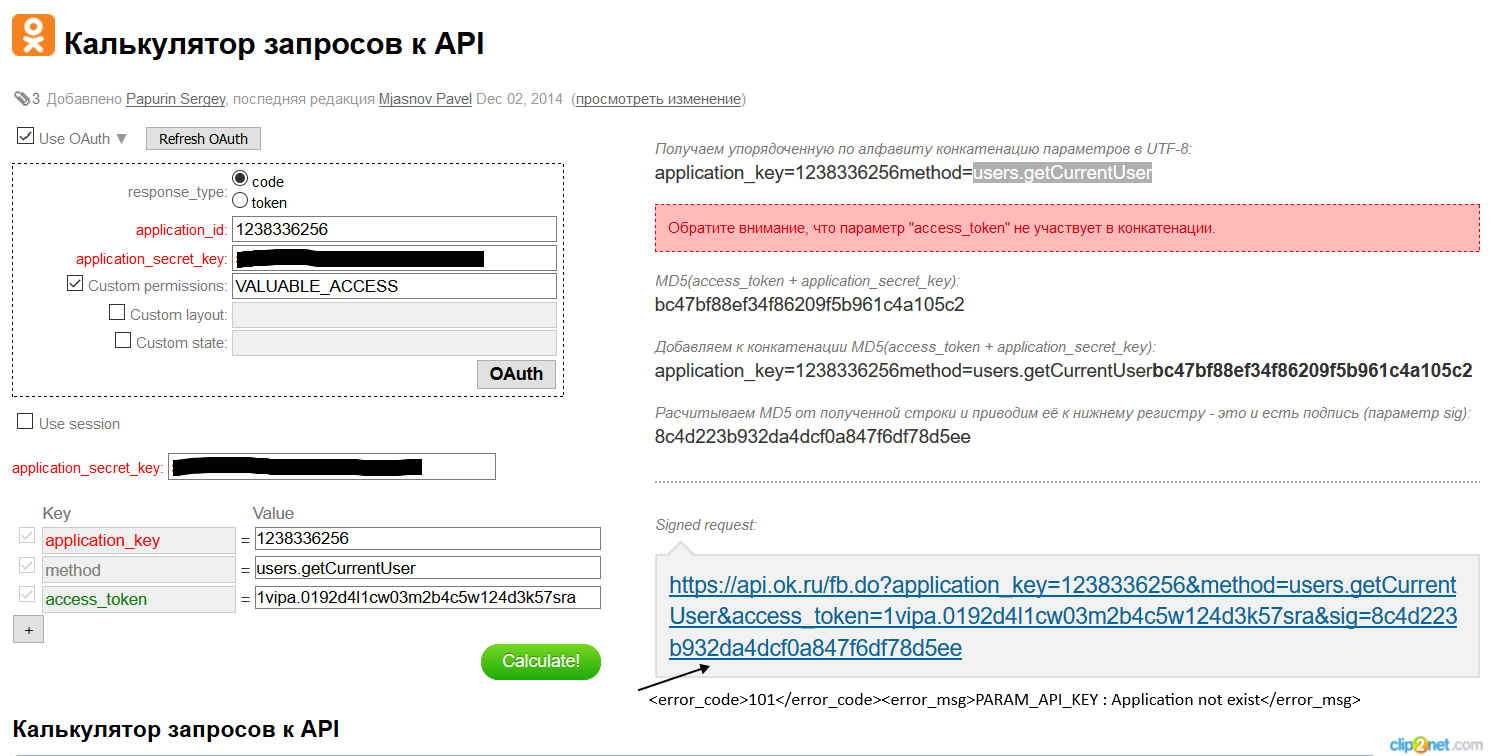Open the Papurin Sergey author link
This screenshot has height=756, width=1498.
[176, 99]
